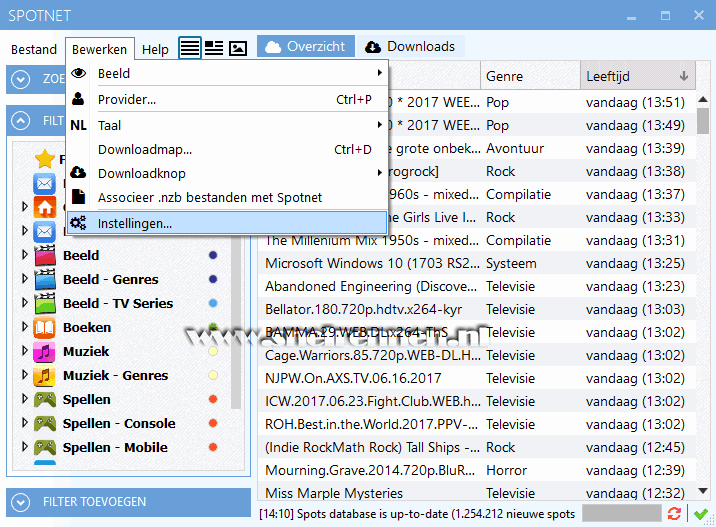Select the Bellator.180.720p.hdtv.x264-kyr row

[477, 309]
